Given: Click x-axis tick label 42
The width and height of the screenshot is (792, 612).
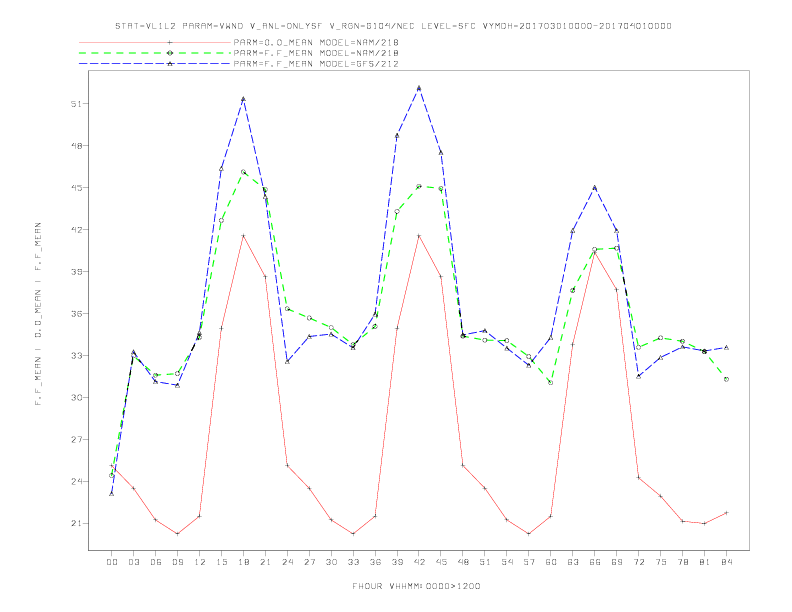Looking at the screenshot, I should [x=419, y=562].
